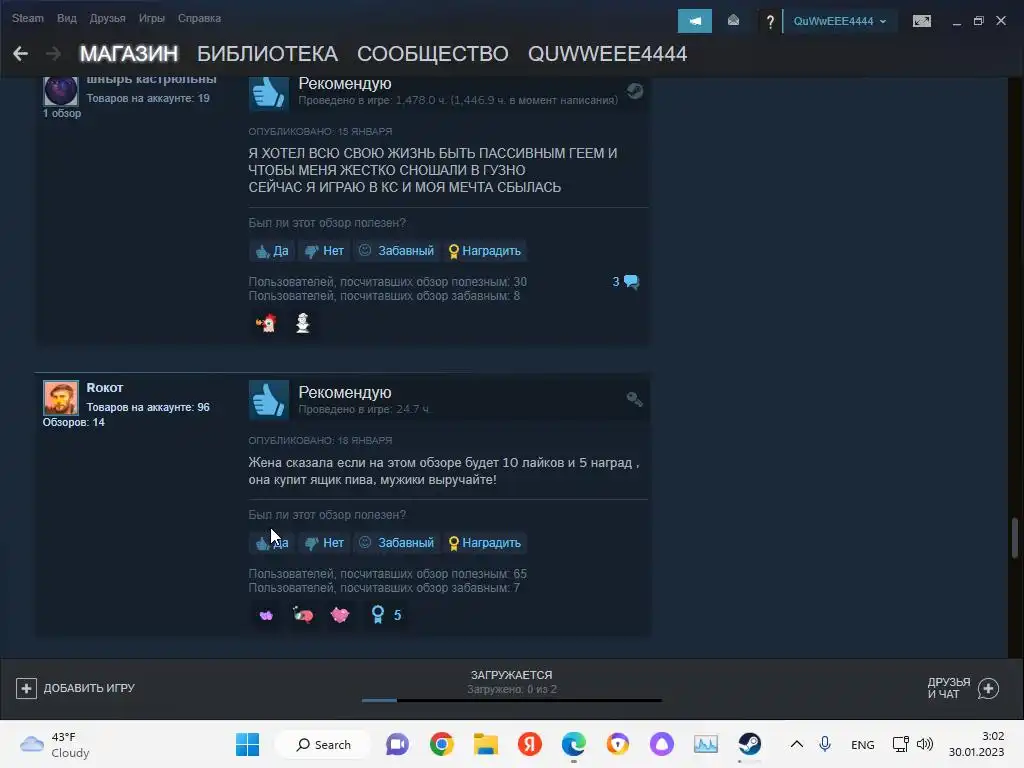Open the Rokot profile name

coord(104,387)
